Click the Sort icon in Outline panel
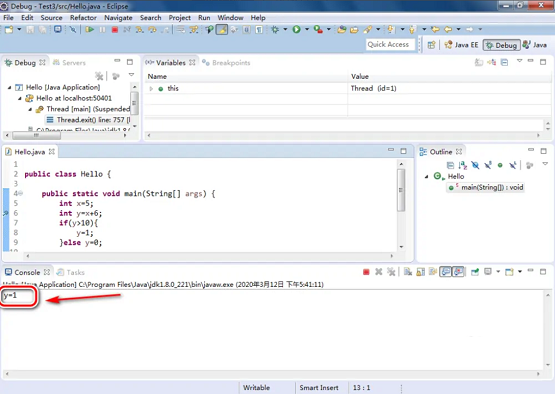The height and width of the screenshot is (394, 555). point(463,165)
